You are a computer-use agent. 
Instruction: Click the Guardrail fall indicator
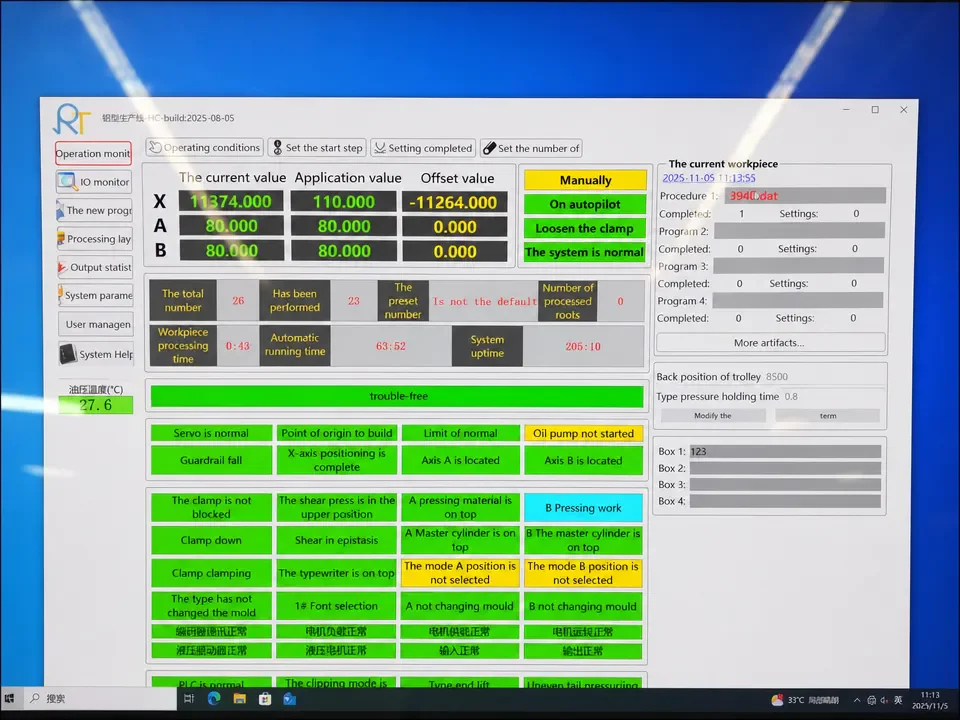(211, 460)
